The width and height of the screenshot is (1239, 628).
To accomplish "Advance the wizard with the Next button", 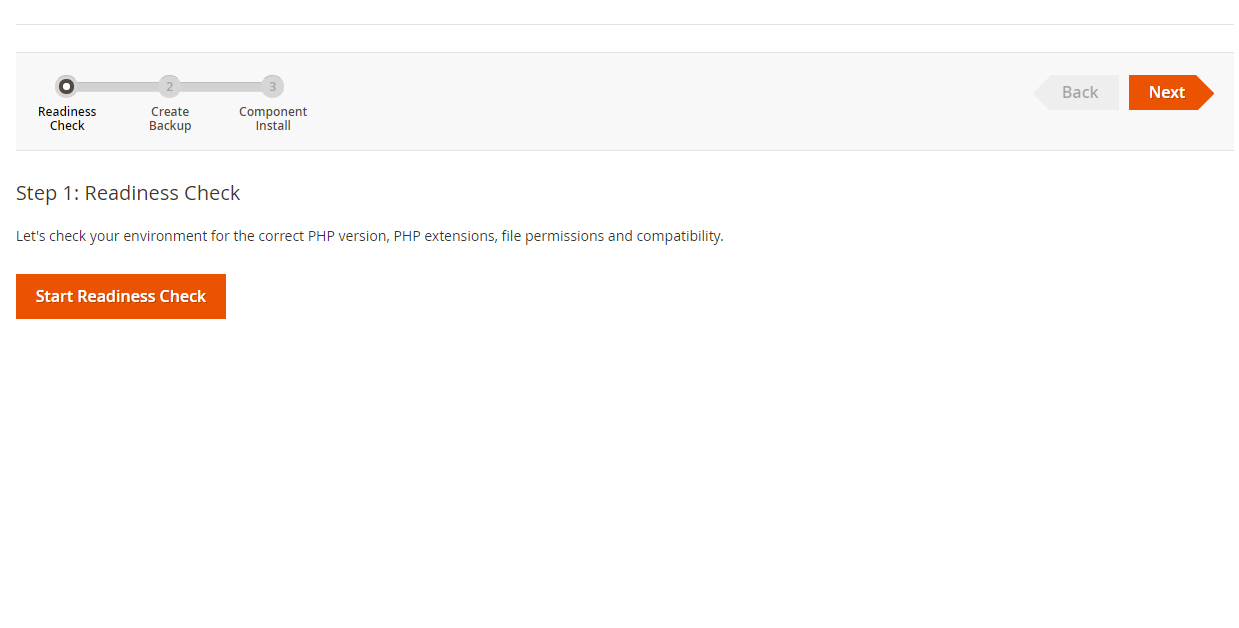I will pos(1166,92).
